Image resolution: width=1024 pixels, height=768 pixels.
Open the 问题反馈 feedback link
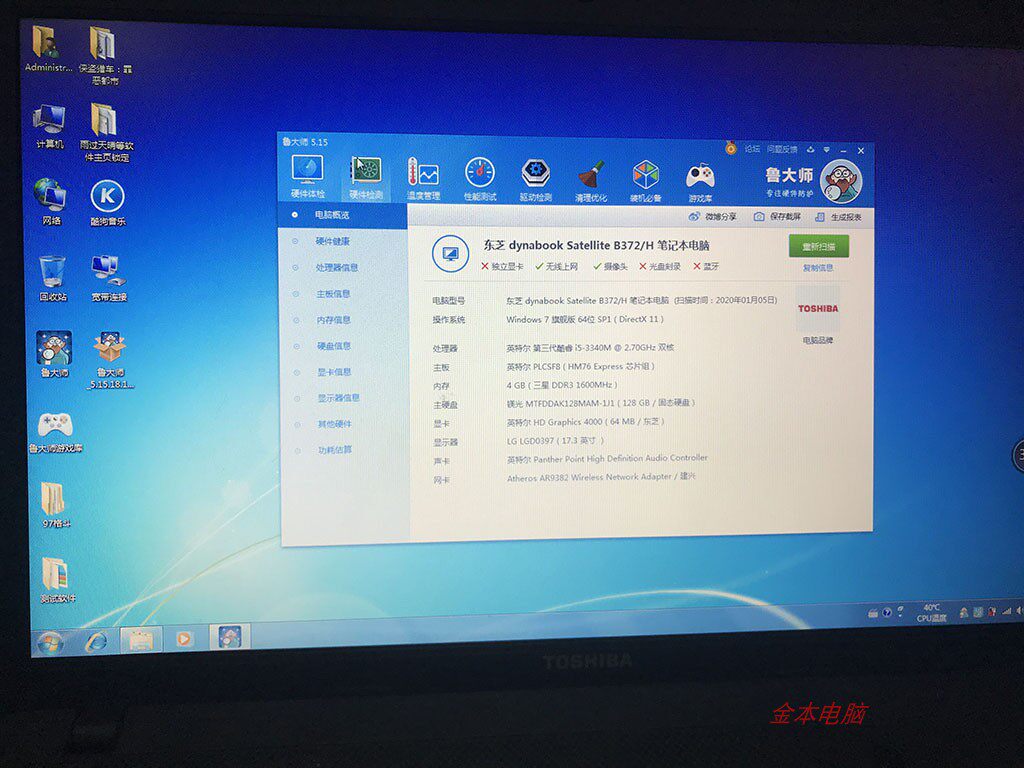tap(782, 150)
